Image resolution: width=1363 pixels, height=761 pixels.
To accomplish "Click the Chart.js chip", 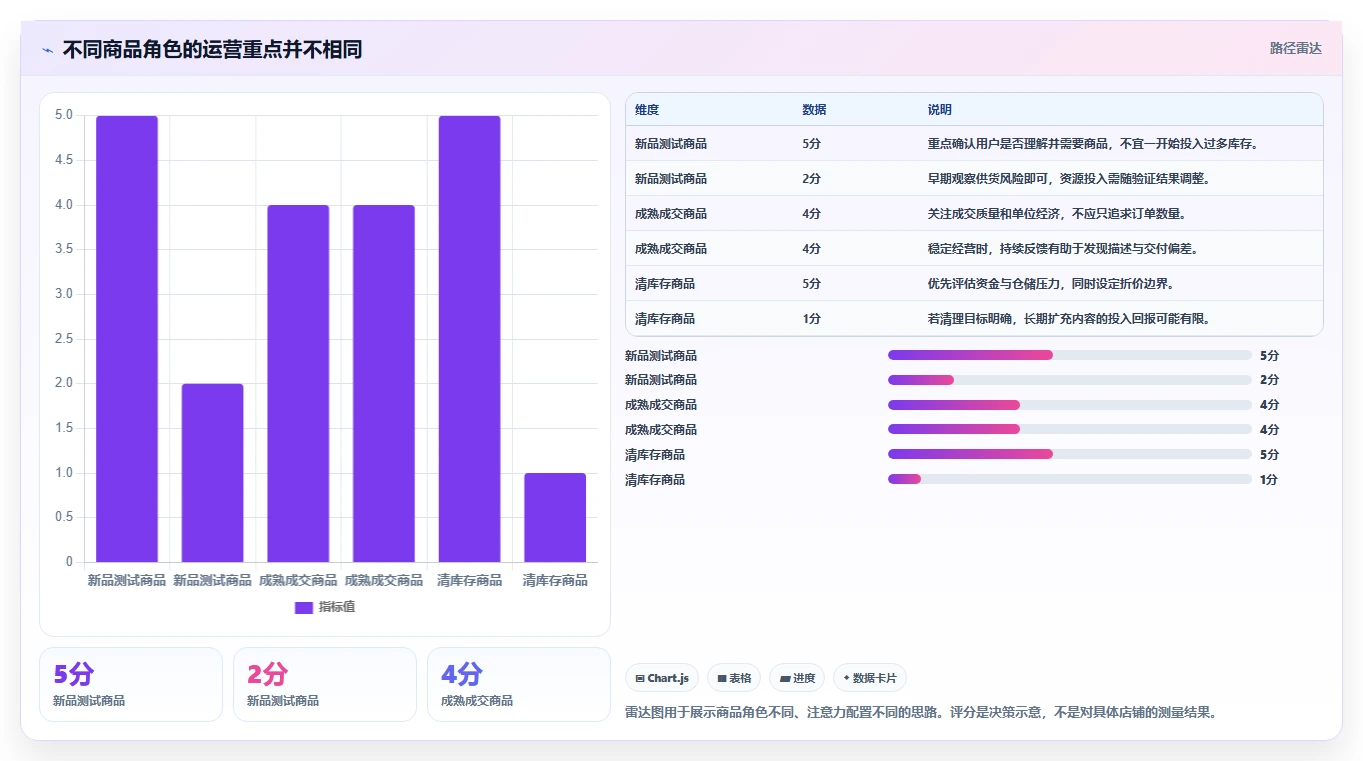I will [x=662, y=678].
